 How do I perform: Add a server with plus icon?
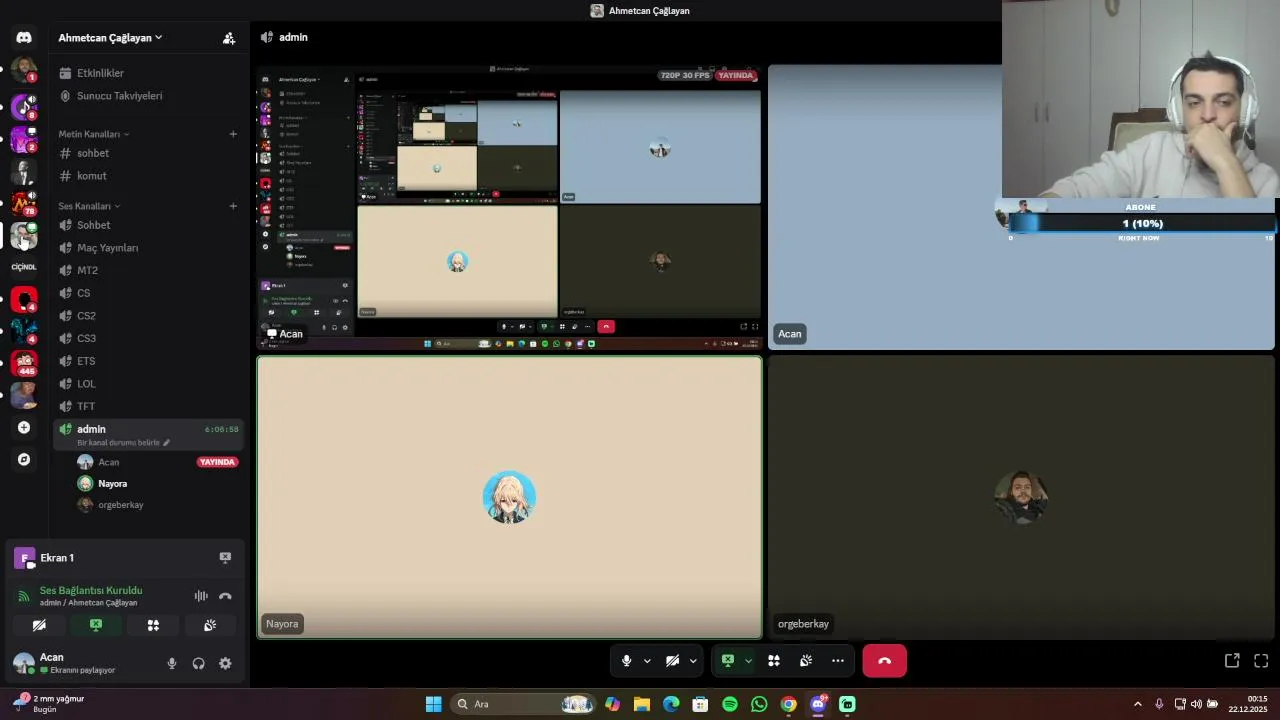pyautogui.click(x=24, y=427)
